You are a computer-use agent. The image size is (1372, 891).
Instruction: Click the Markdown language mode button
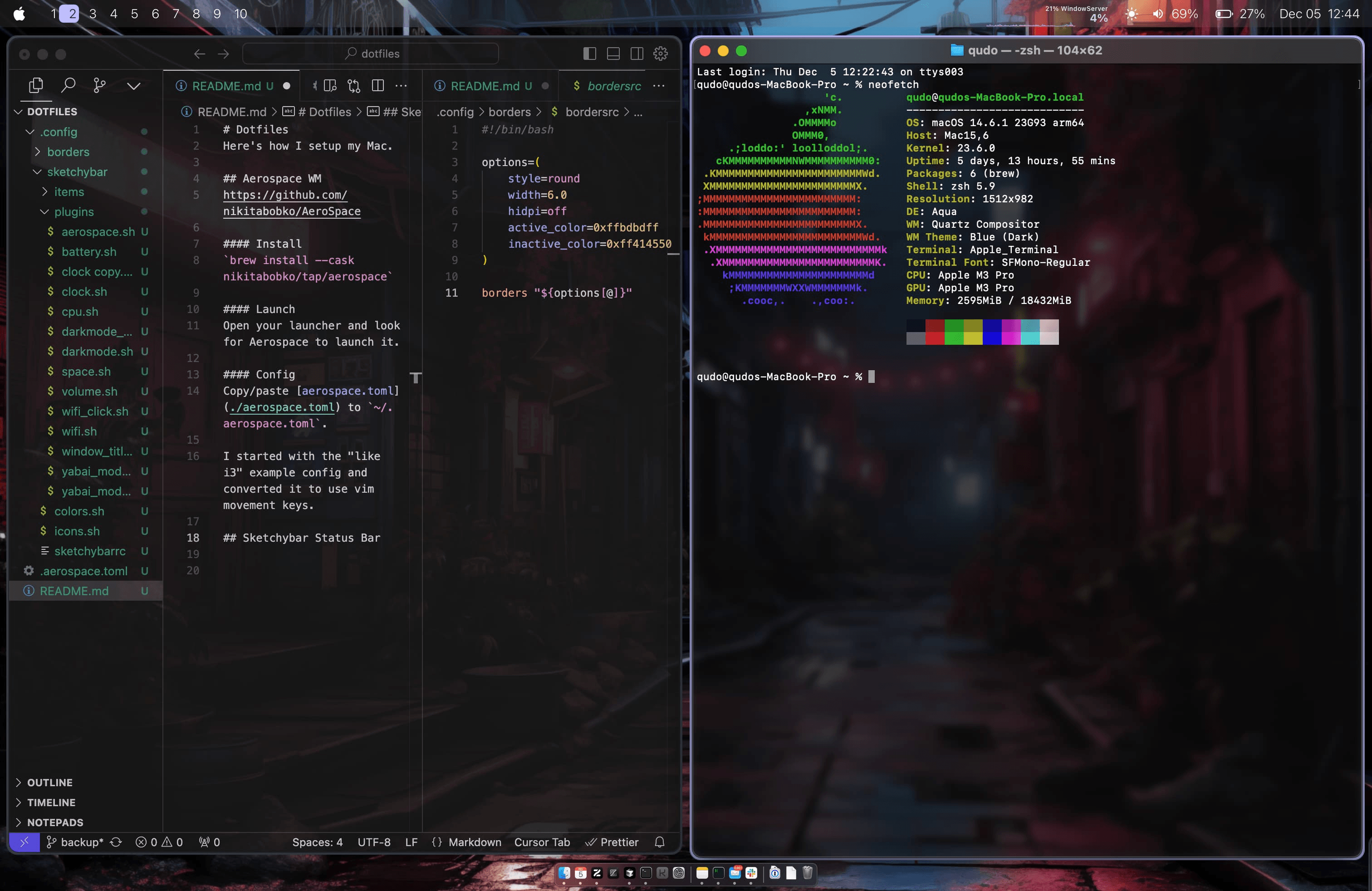475,842
